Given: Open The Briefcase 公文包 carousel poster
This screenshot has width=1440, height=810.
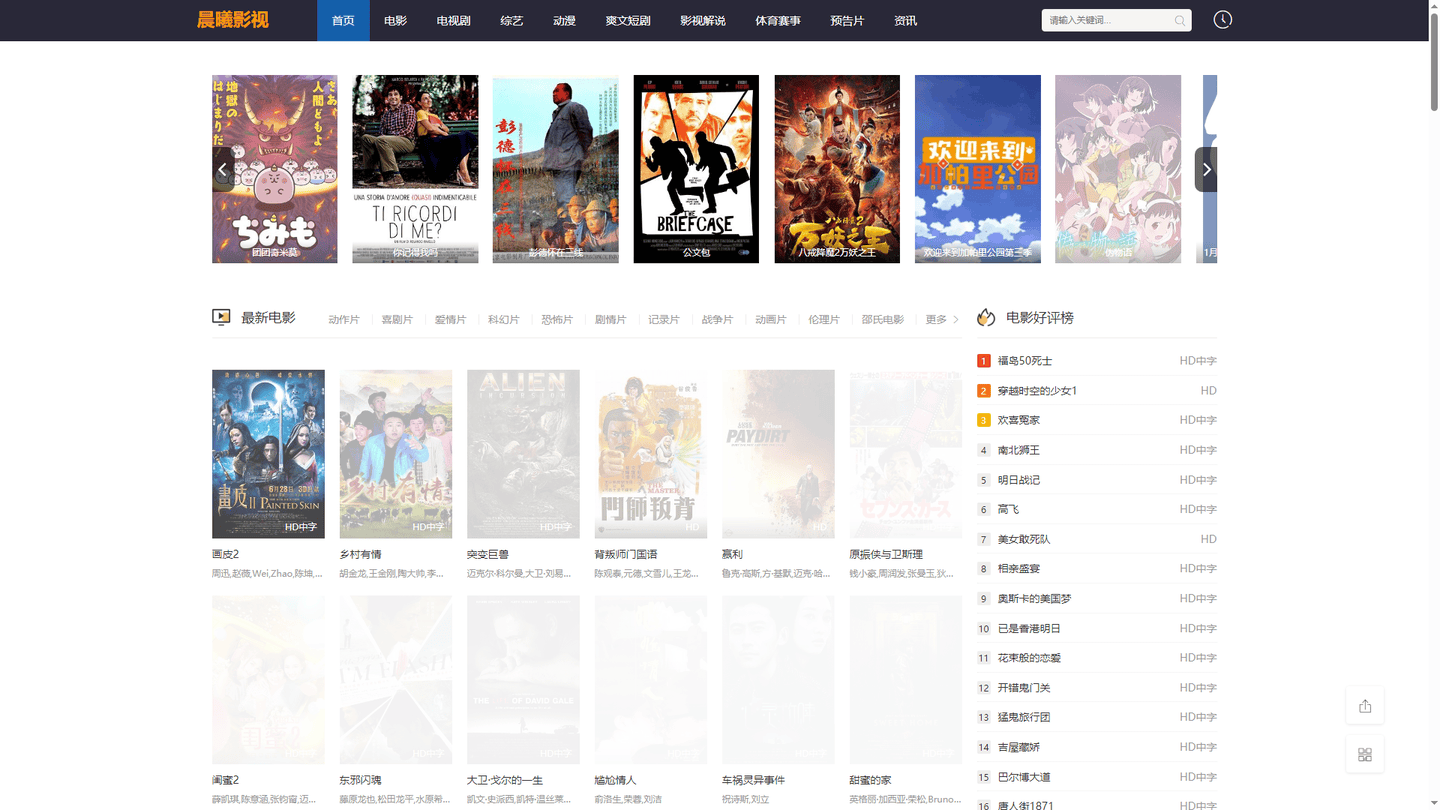Looking at the screenshot, I should 696,169.
